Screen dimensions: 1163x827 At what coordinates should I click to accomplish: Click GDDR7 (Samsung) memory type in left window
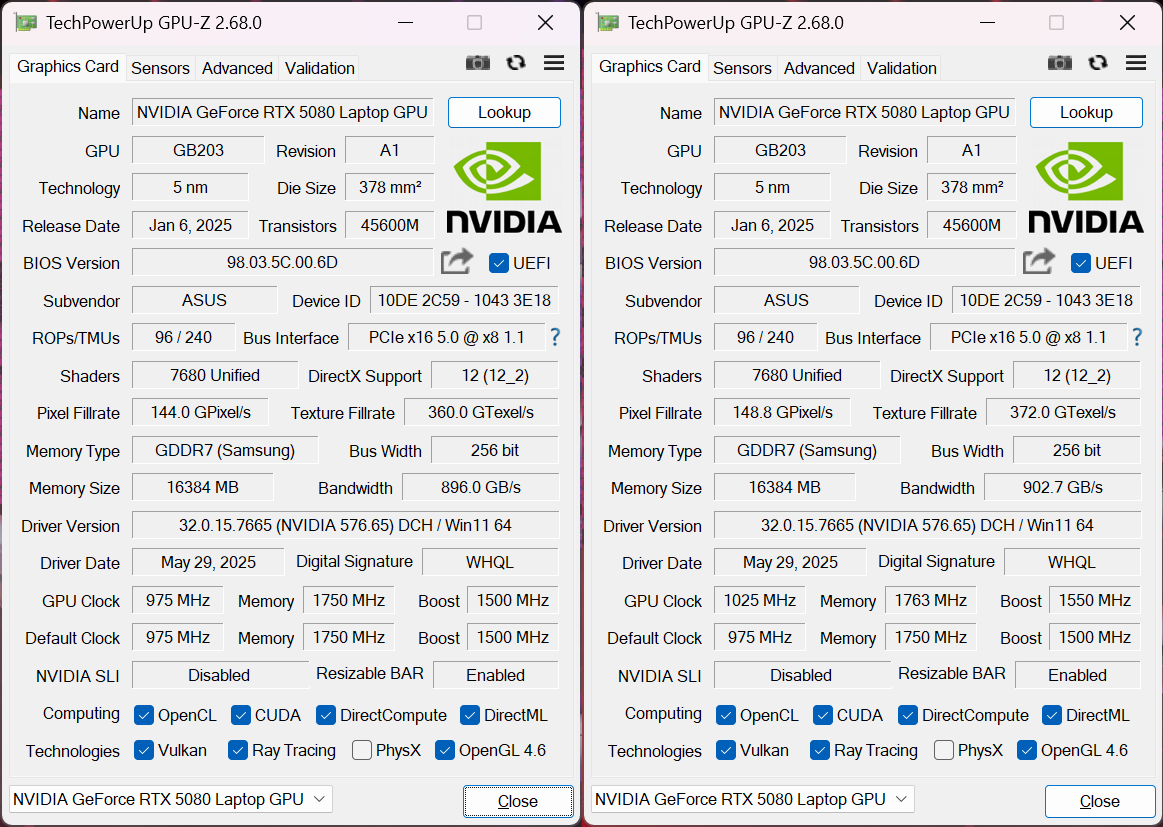225,450
